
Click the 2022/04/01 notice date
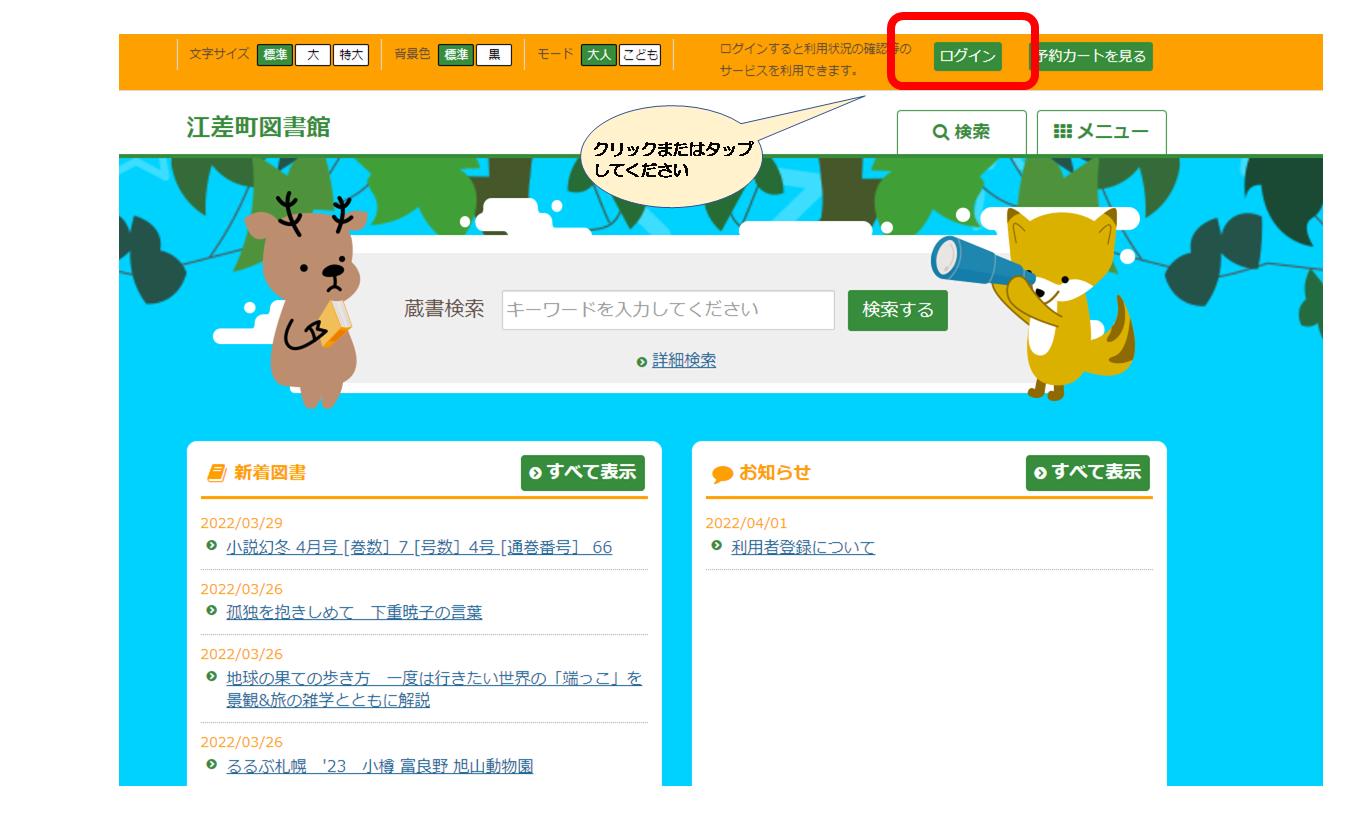click(747, 523)
